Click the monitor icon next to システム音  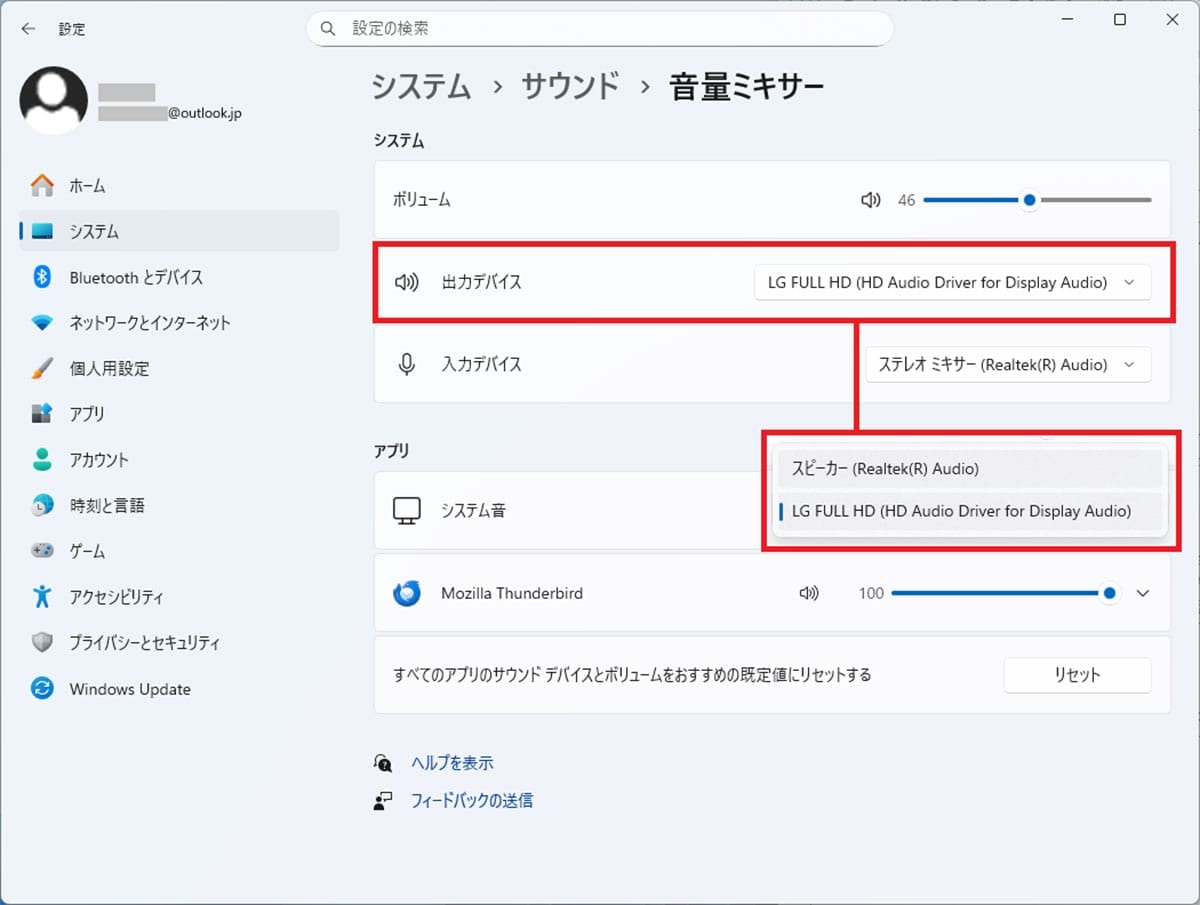click(x=406, y=510)
